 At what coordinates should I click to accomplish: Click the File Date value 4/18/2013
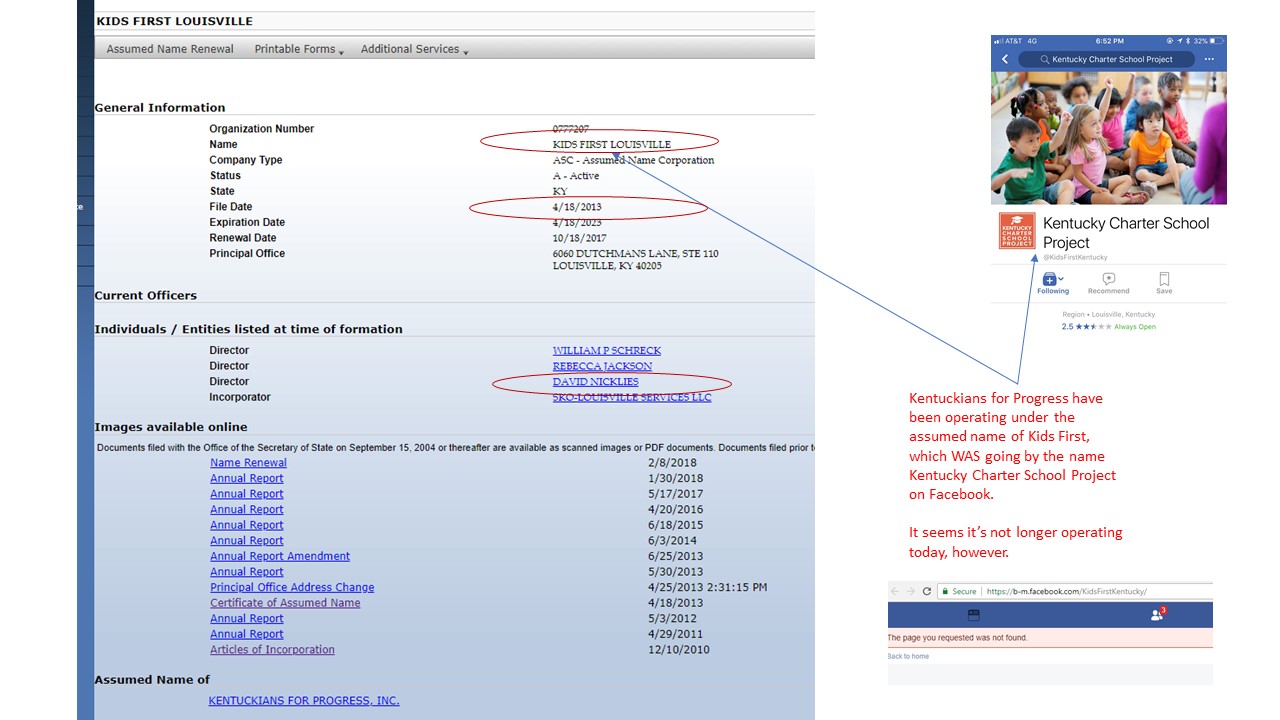pyautogui.click(x=577, y=207)
